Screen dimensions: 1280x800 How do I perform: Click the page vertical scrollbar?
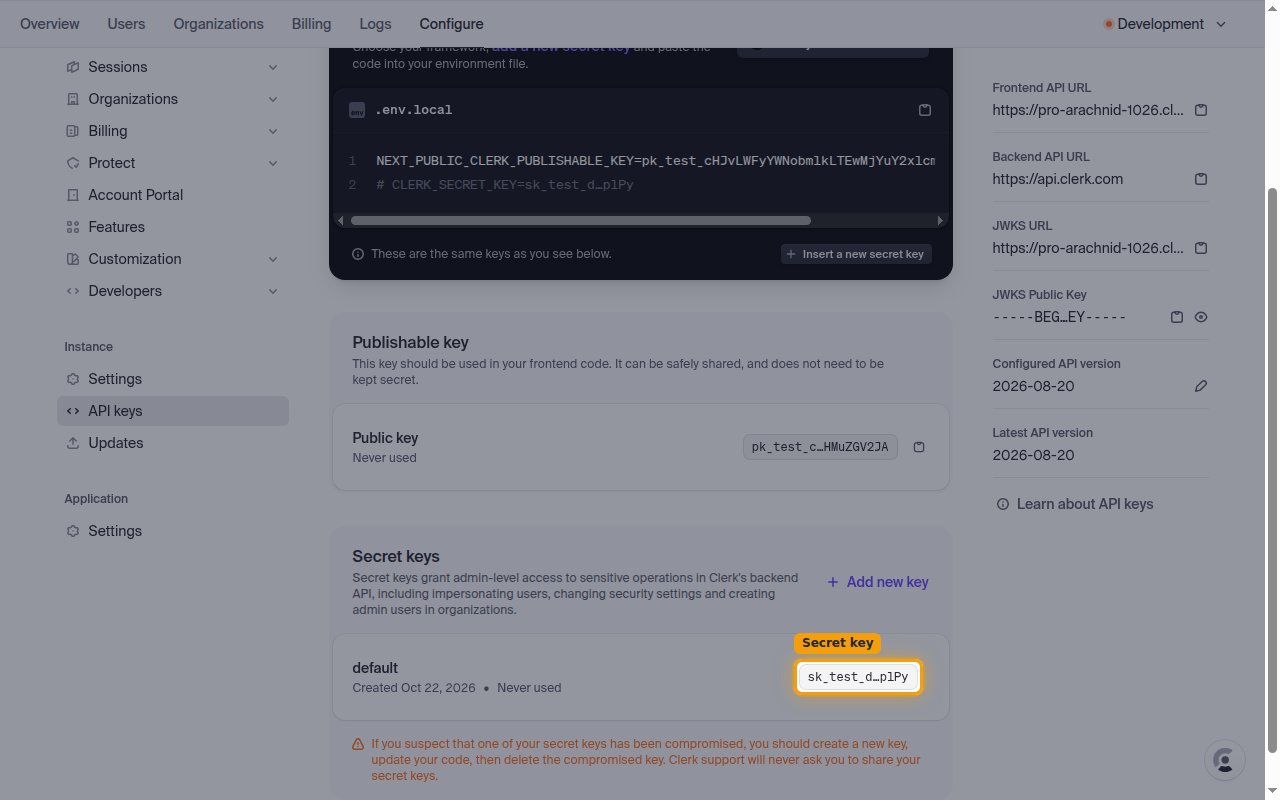(x=1273, y=470)
